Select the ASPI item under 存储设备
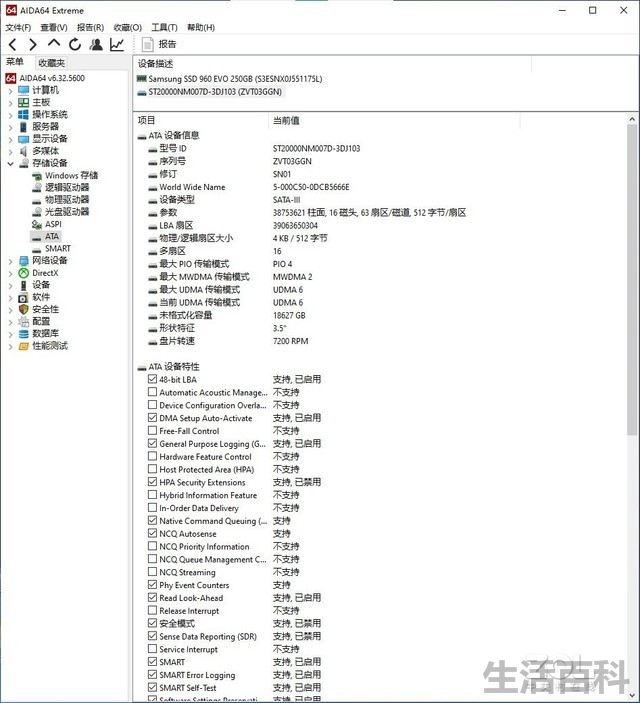This screenshot has height=703, width=640. click(53, 224)
